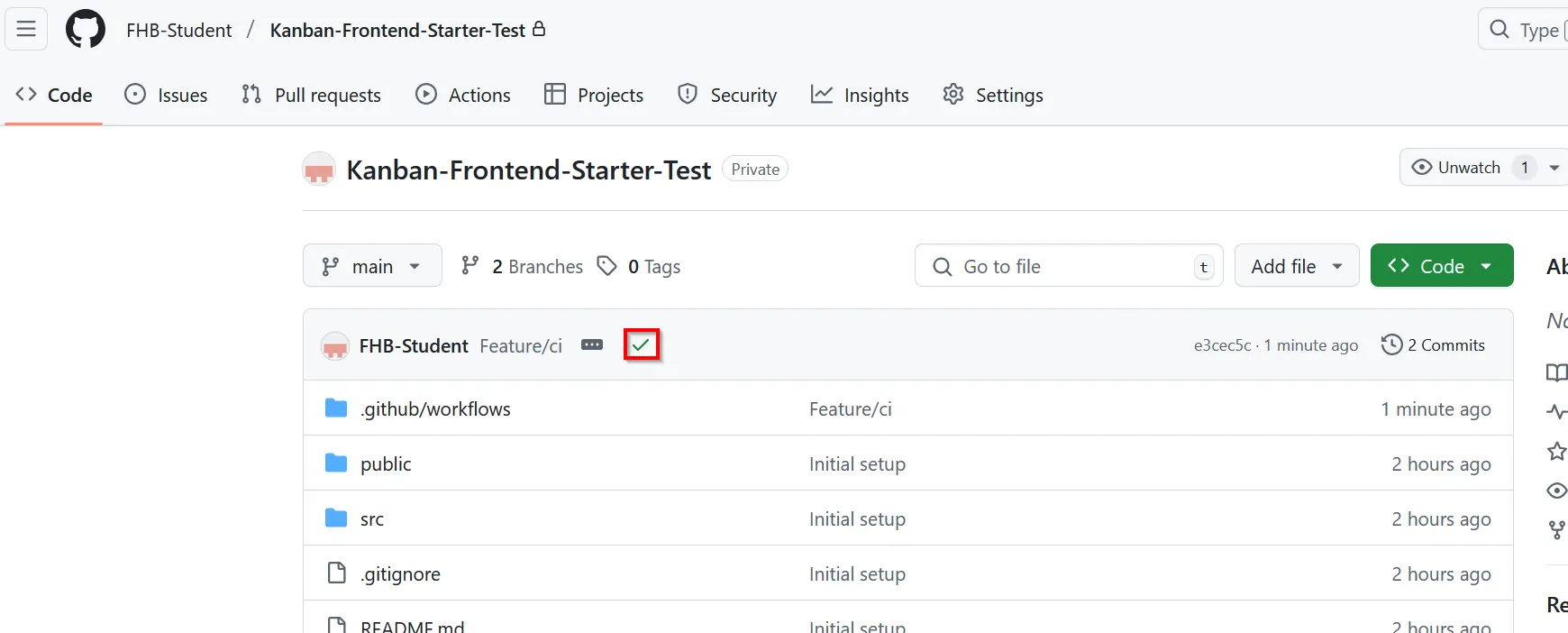The image size is (1568, 633).
Task: Switch to the Projects tab
Action: point(594,95)
